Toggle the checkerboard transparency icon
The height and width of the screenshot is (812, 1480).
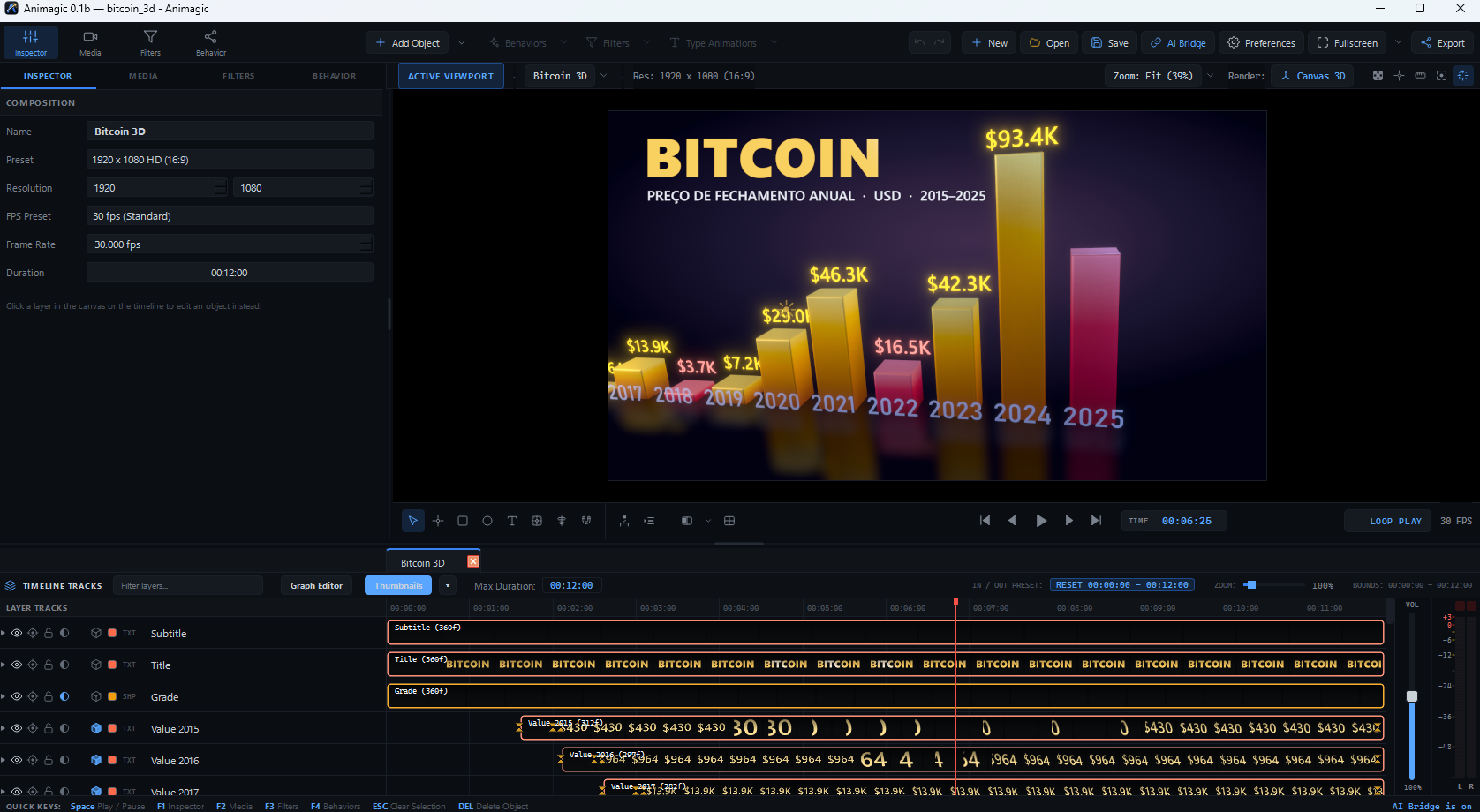[1378, 76]
